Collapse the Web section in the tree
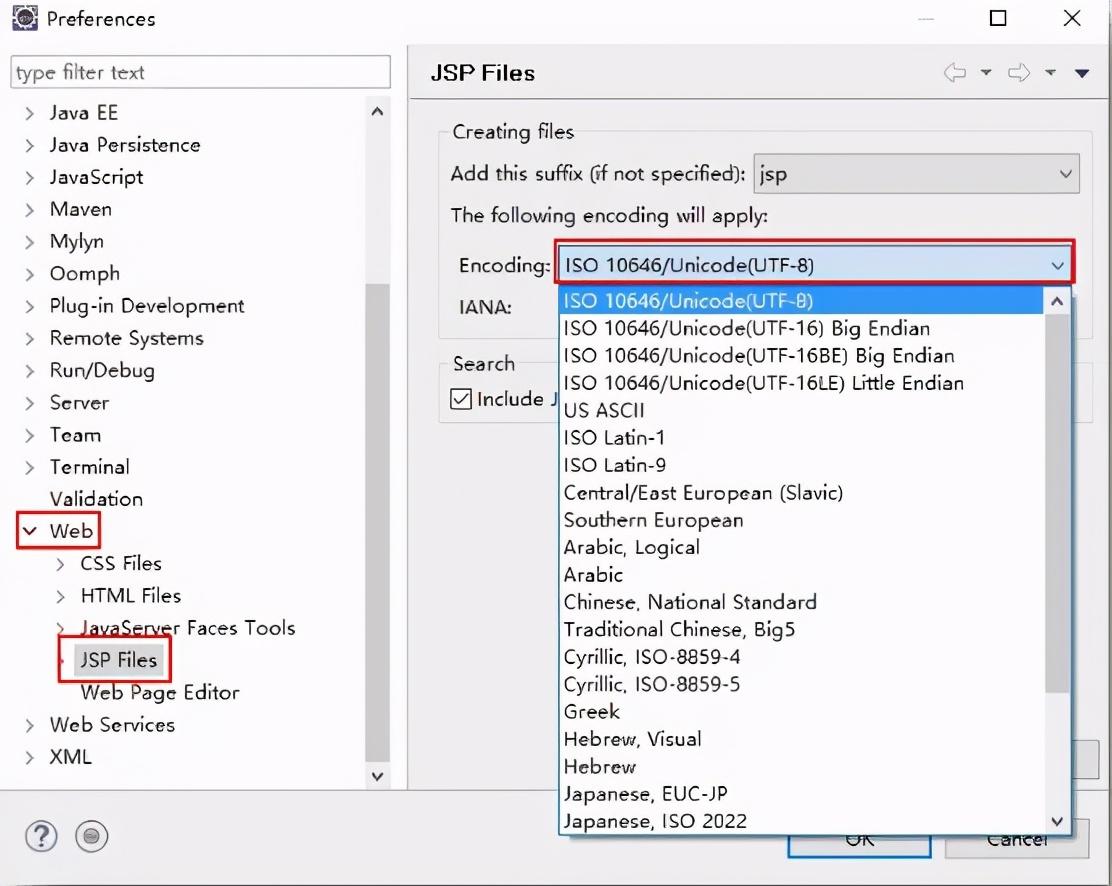This screenshot has width=1112, height=886. coord(29,531)
